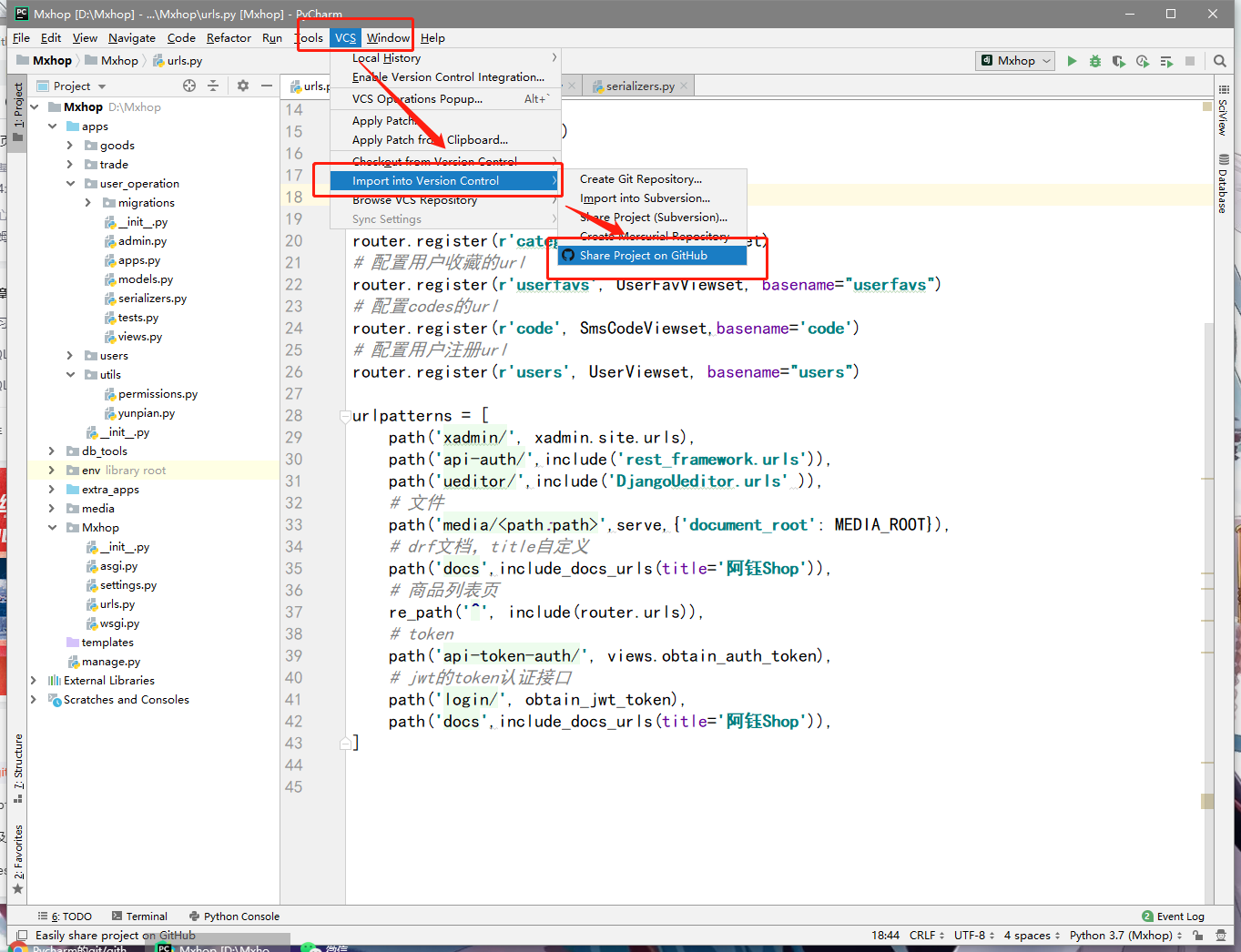Expand External Libraries node

[34, 681]
